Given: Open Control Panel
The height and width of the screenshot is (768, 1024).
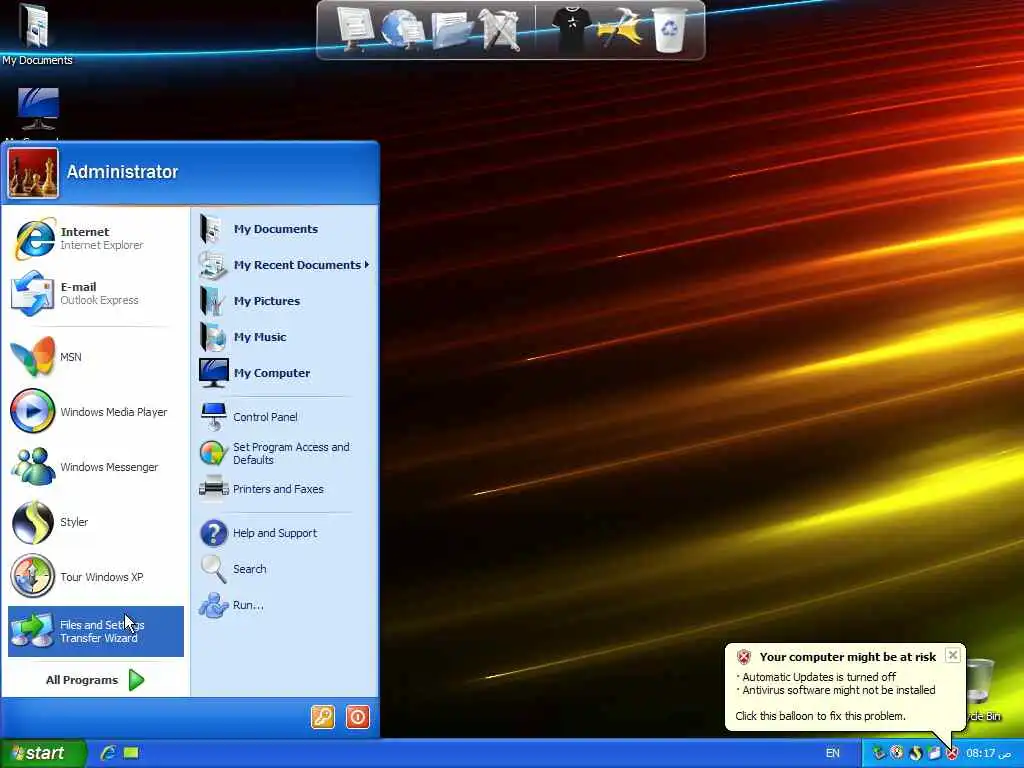Looking at the screenshot, I should 285,417.
